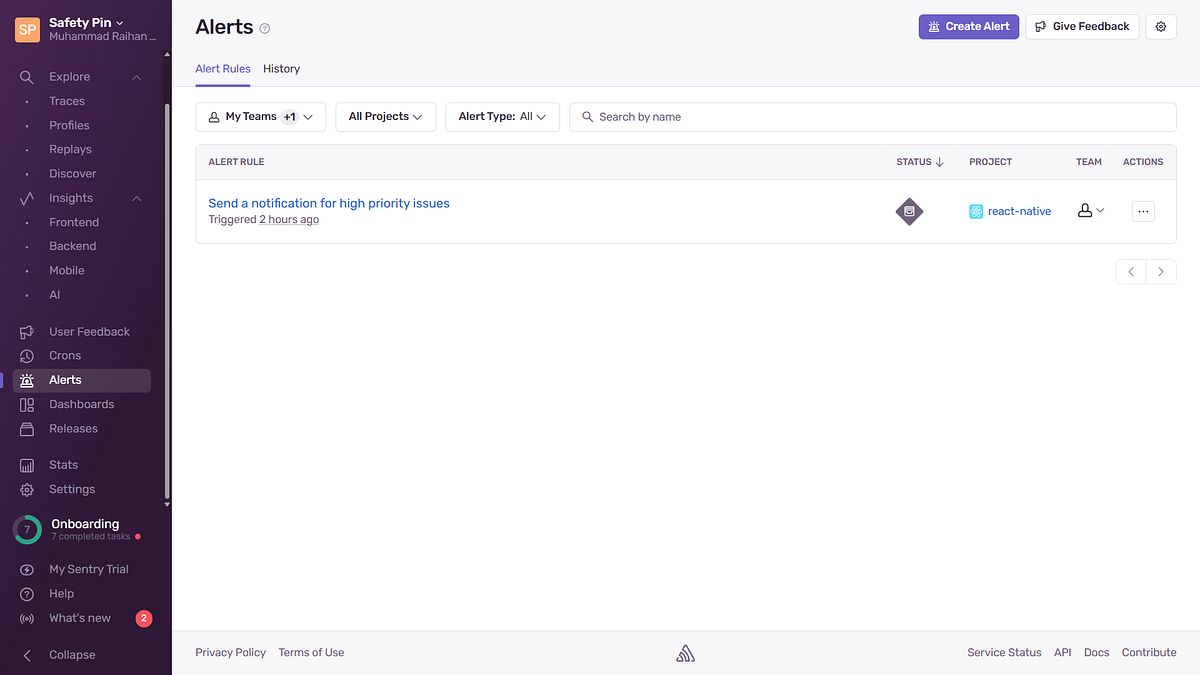Open What's new via the megaphone icon
The height and width of the screenshot is (675, 1200).
coord(27,618)
